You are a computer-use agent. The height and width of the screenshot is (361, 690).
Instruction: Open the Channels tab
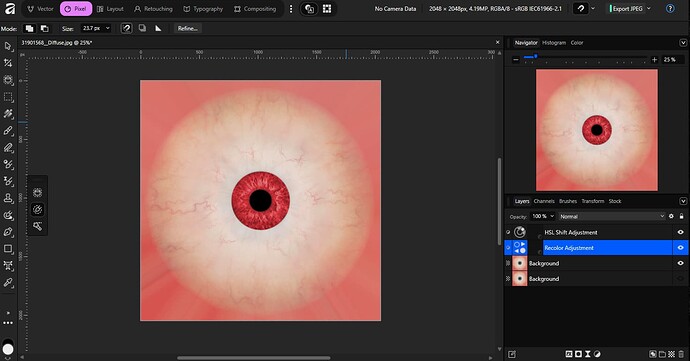(x=544, y=201)
